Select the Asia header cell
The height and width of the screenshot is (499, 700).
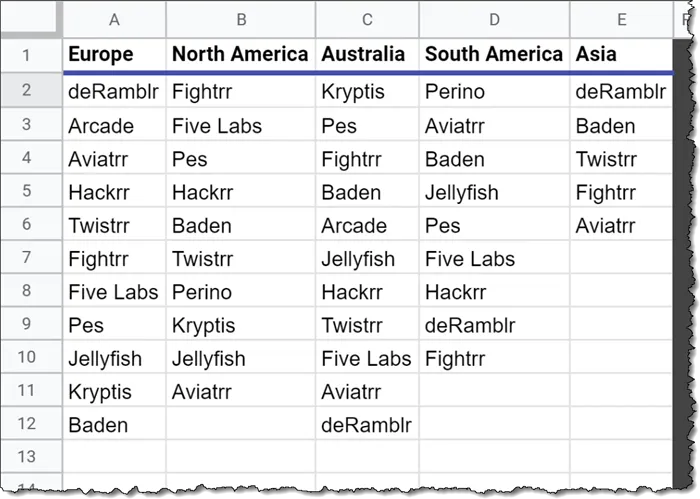click(x=595, y=54)
